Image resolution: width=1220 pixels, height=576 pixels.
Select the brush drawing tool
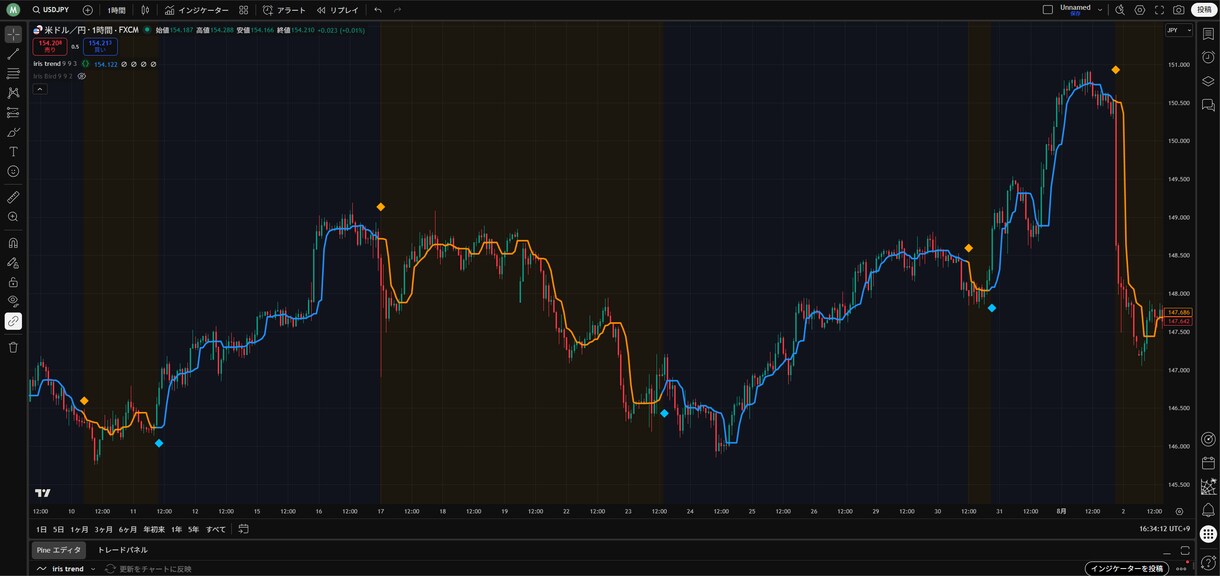pos(13,132)
